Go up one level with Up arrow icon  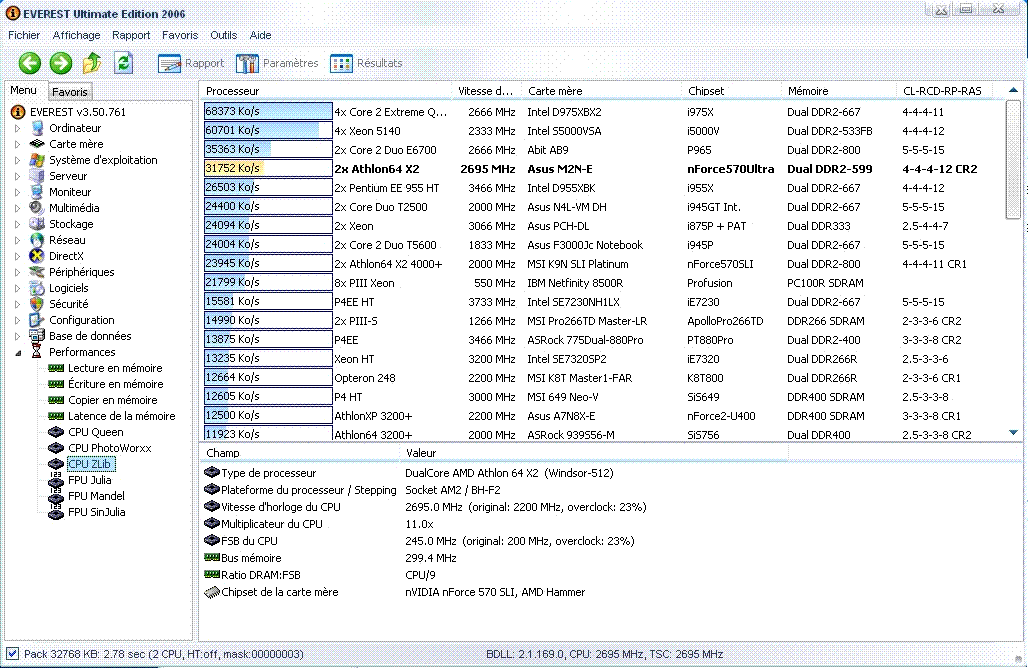[92, 63]
